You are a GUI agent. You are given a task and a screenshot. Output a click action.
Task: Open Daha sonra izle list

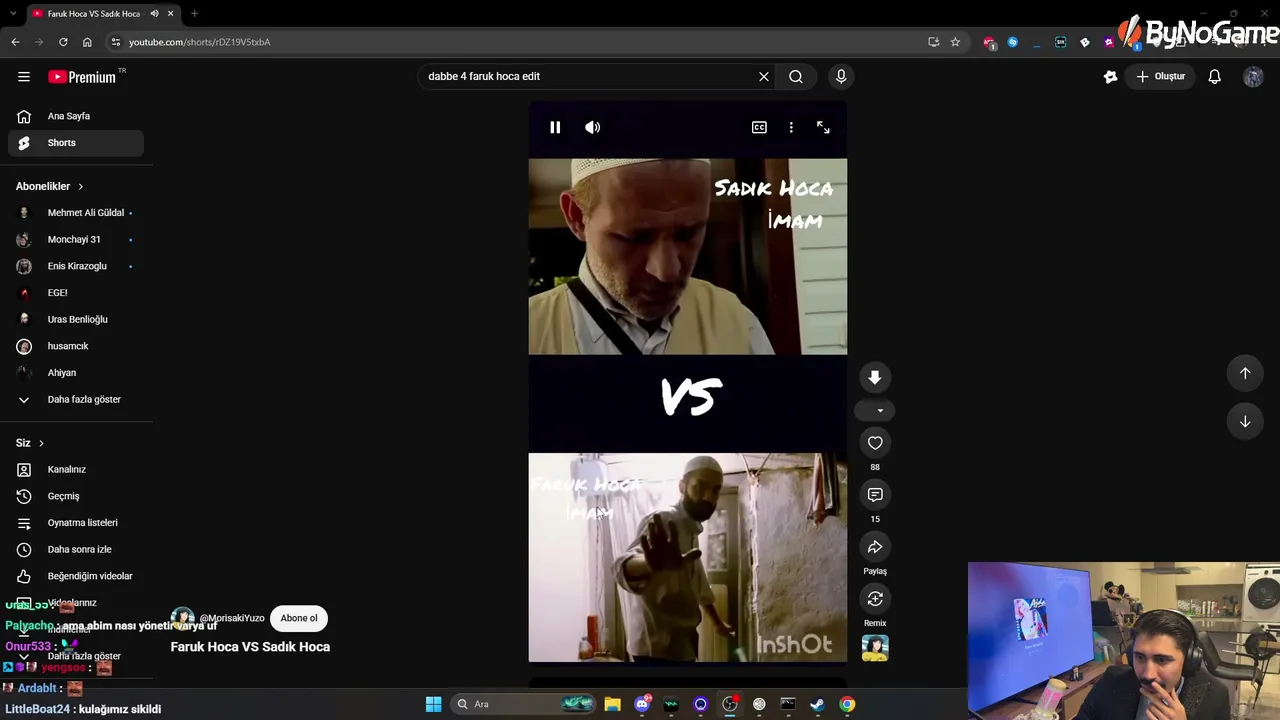[x=76, y=550]
